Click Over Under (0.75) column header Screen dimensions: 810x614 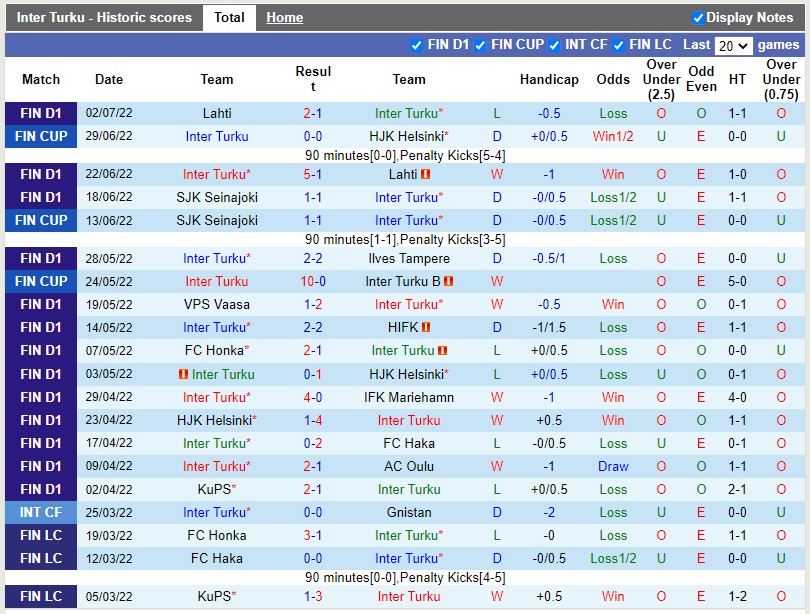(781, 80)
